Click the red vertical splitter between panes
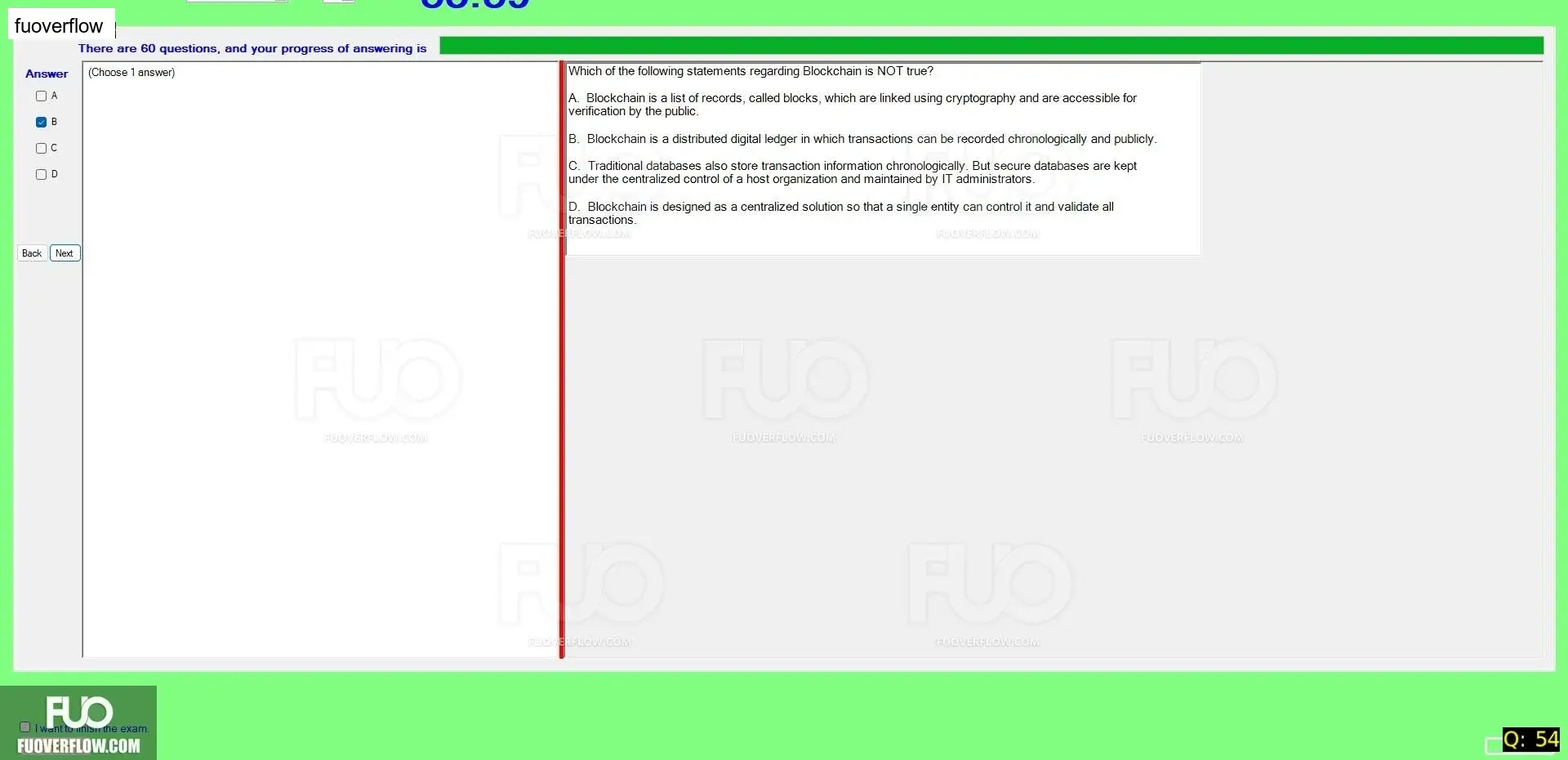Viewport: 1568px width, 760px height. pyautogui.click(x=562, y=360)
